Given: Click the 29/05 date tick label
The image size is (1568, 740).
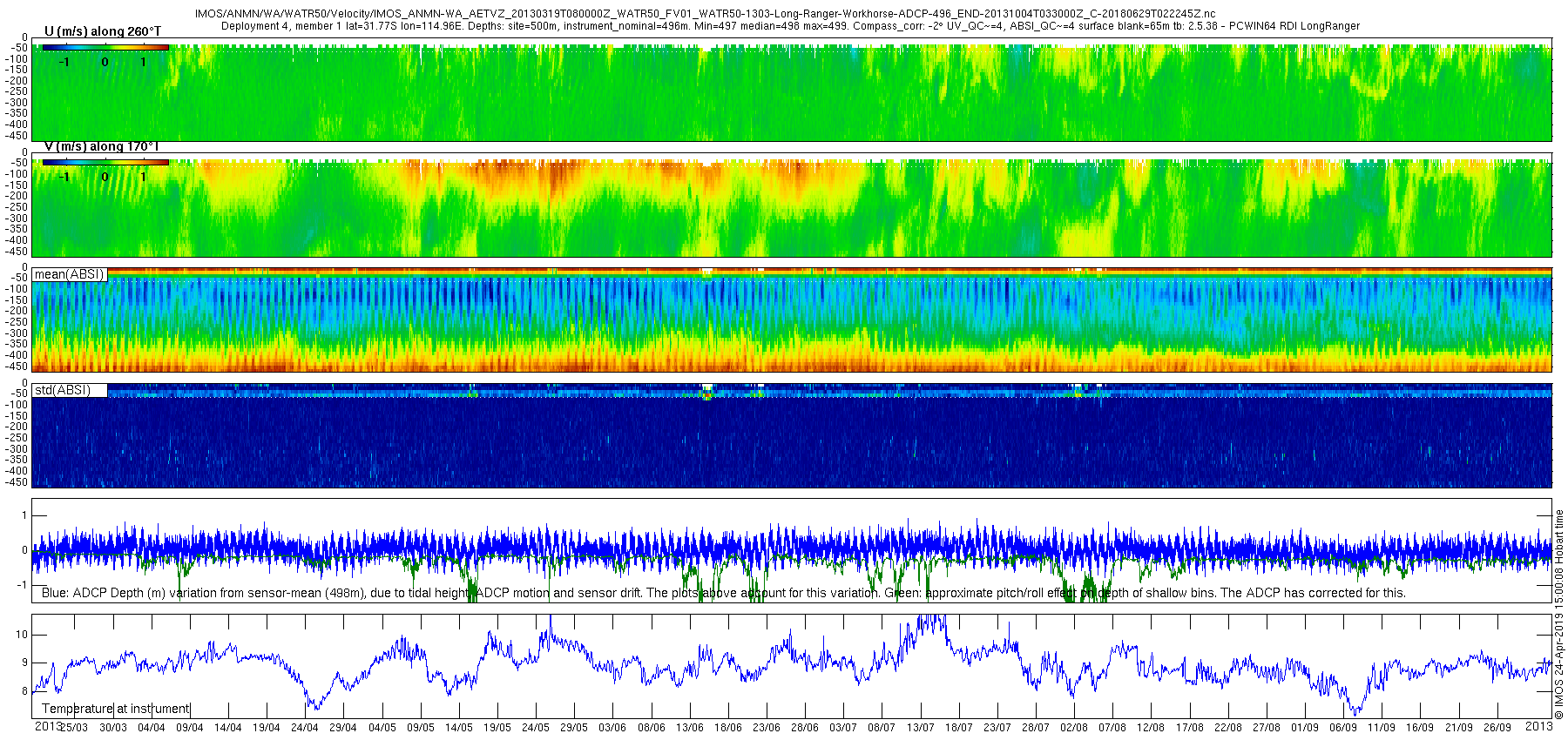Looking at the screenshot, I should click(x=573, y=728).
